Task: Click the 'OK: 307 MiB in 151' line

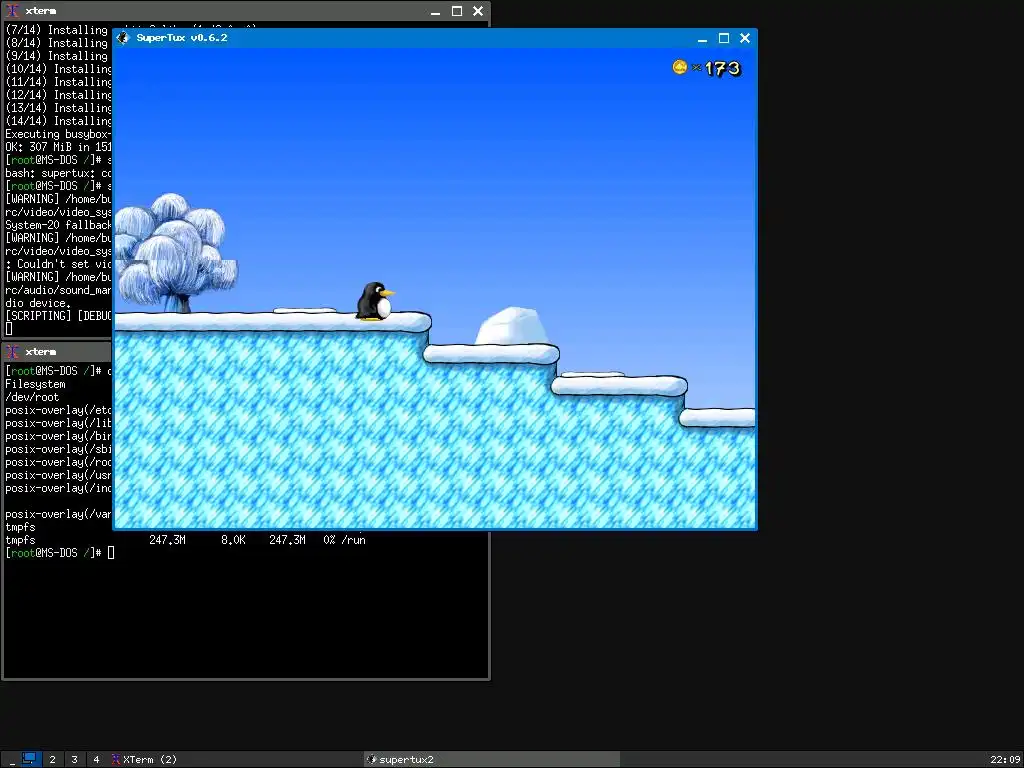Action: pos(59,147)
